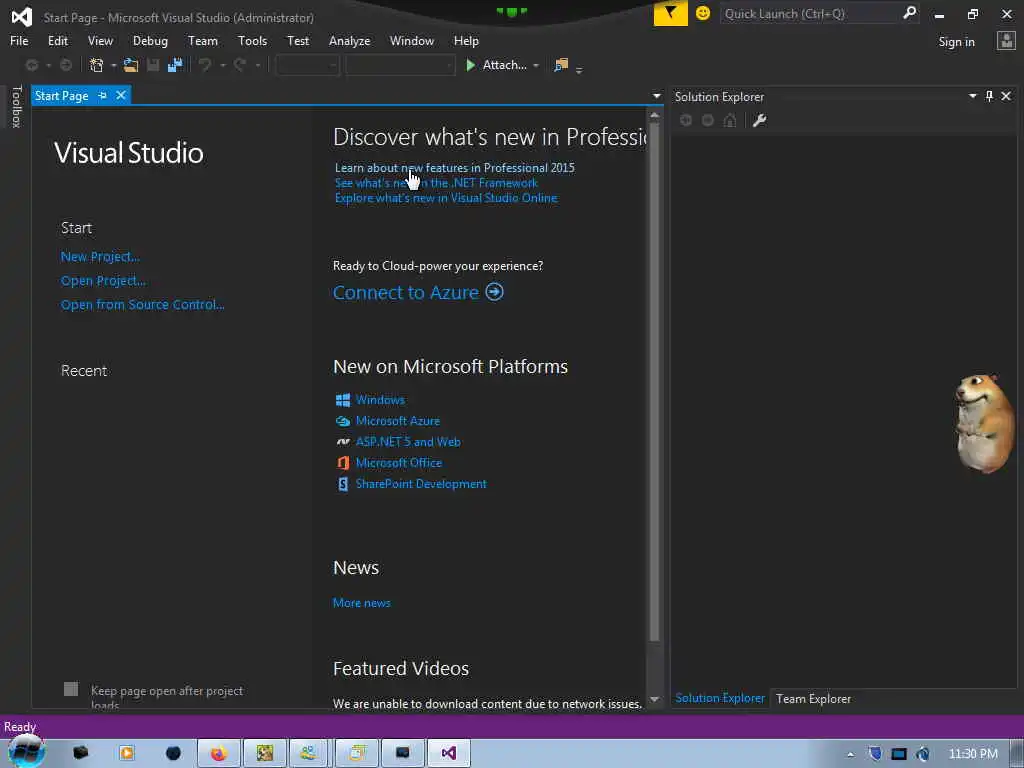Click the feedback smiley icon
The image size is (1024, 768).
703,13
